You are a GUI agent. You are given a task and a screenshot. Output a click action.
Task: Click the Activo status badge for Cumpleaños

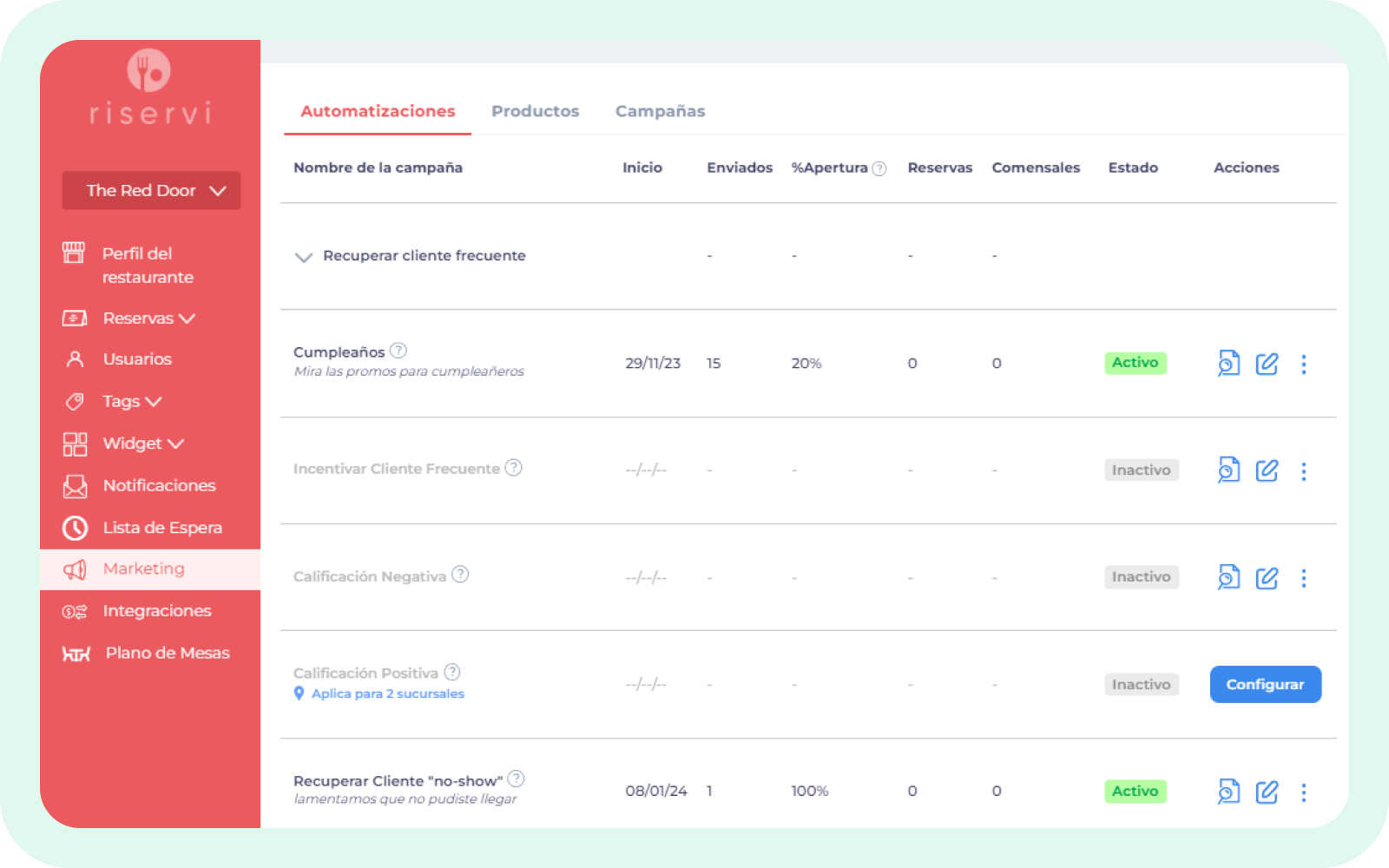click(x=1135, y=363)
